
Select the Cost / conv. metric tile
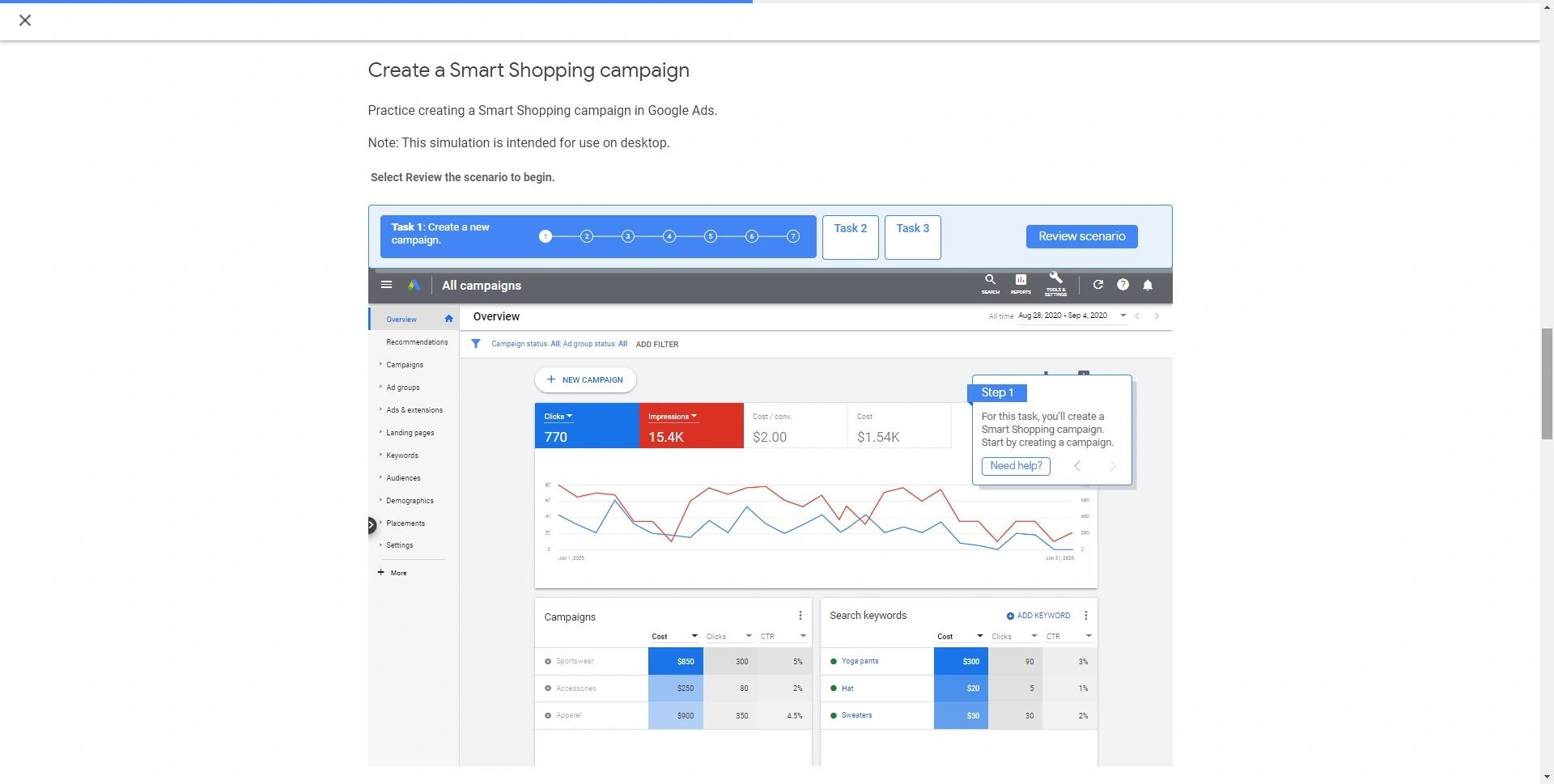click(x=796, y=426)
